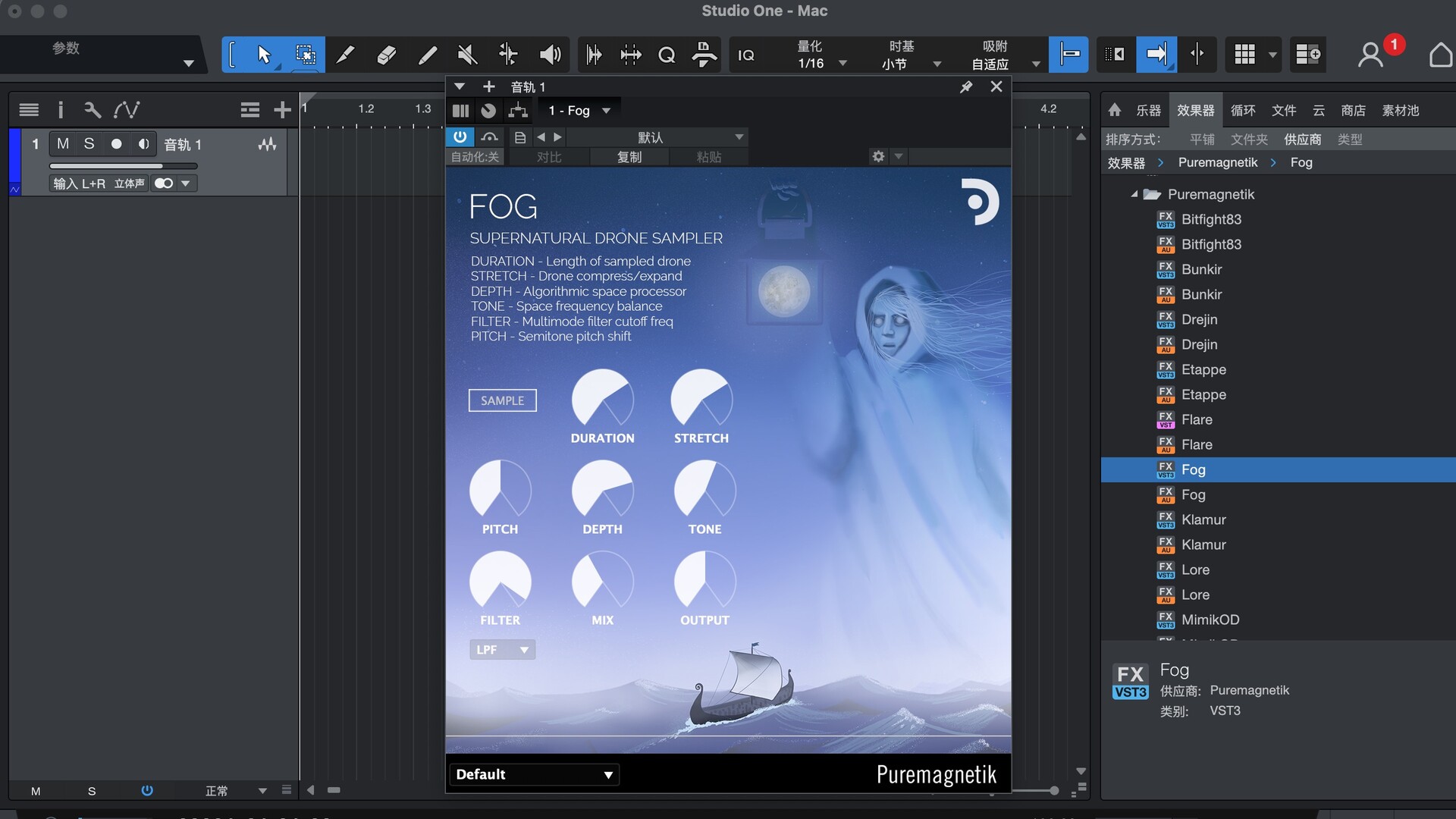Toggle the snap-to-grid button

coord(1068,55)
